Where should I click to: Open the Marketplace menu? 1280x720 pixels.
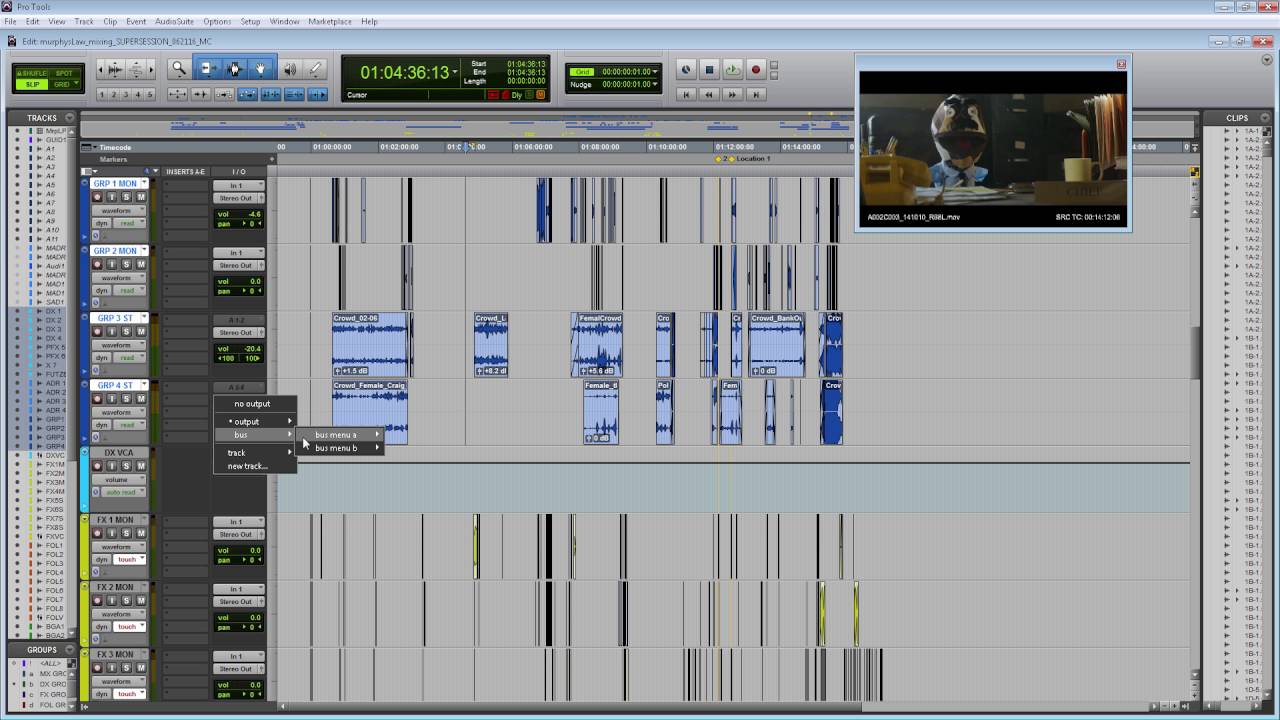click(x=329, y=21)
